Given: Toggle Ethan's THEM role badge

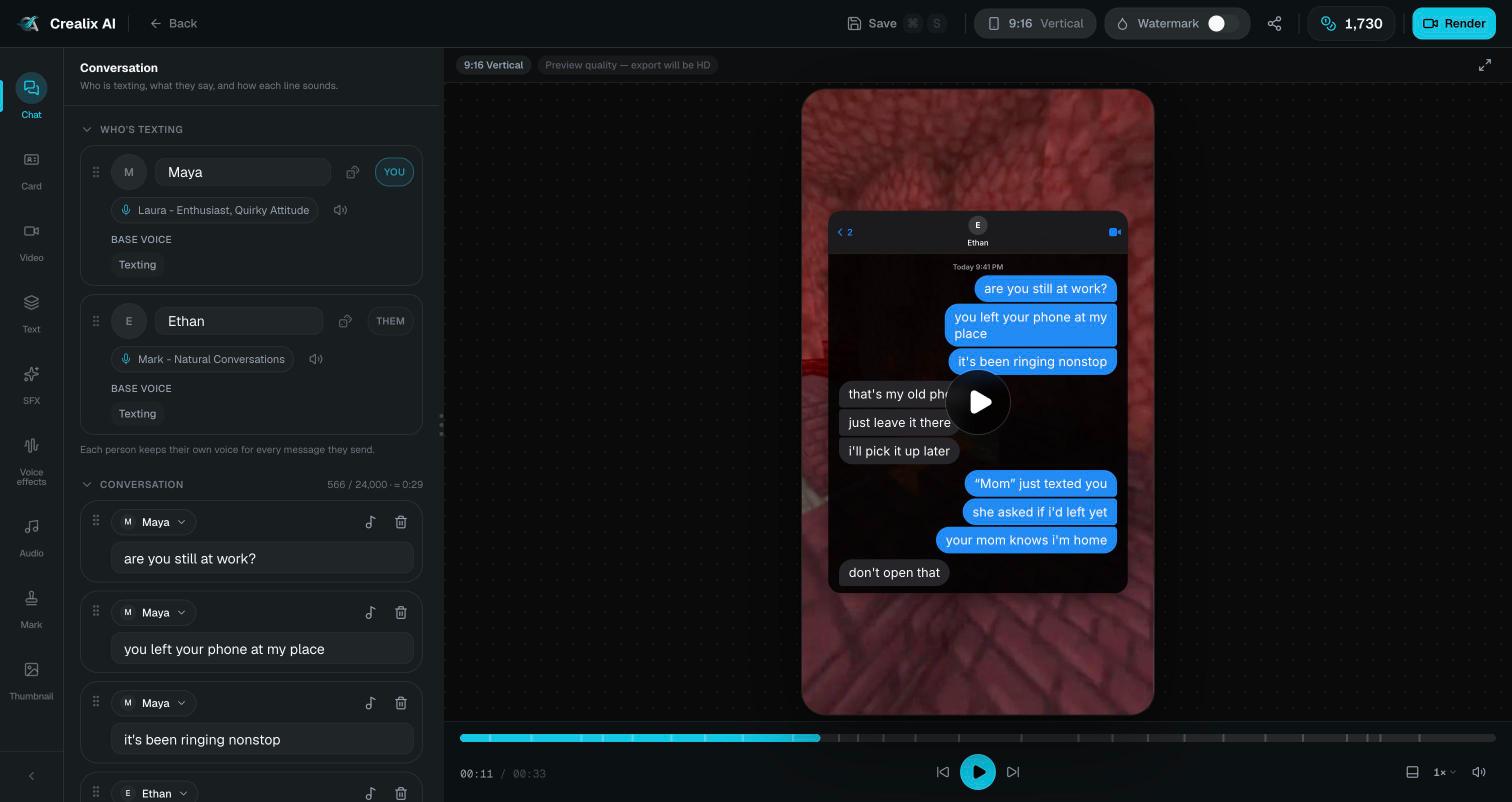Looking at the screenshot, I should coord(390,321).
